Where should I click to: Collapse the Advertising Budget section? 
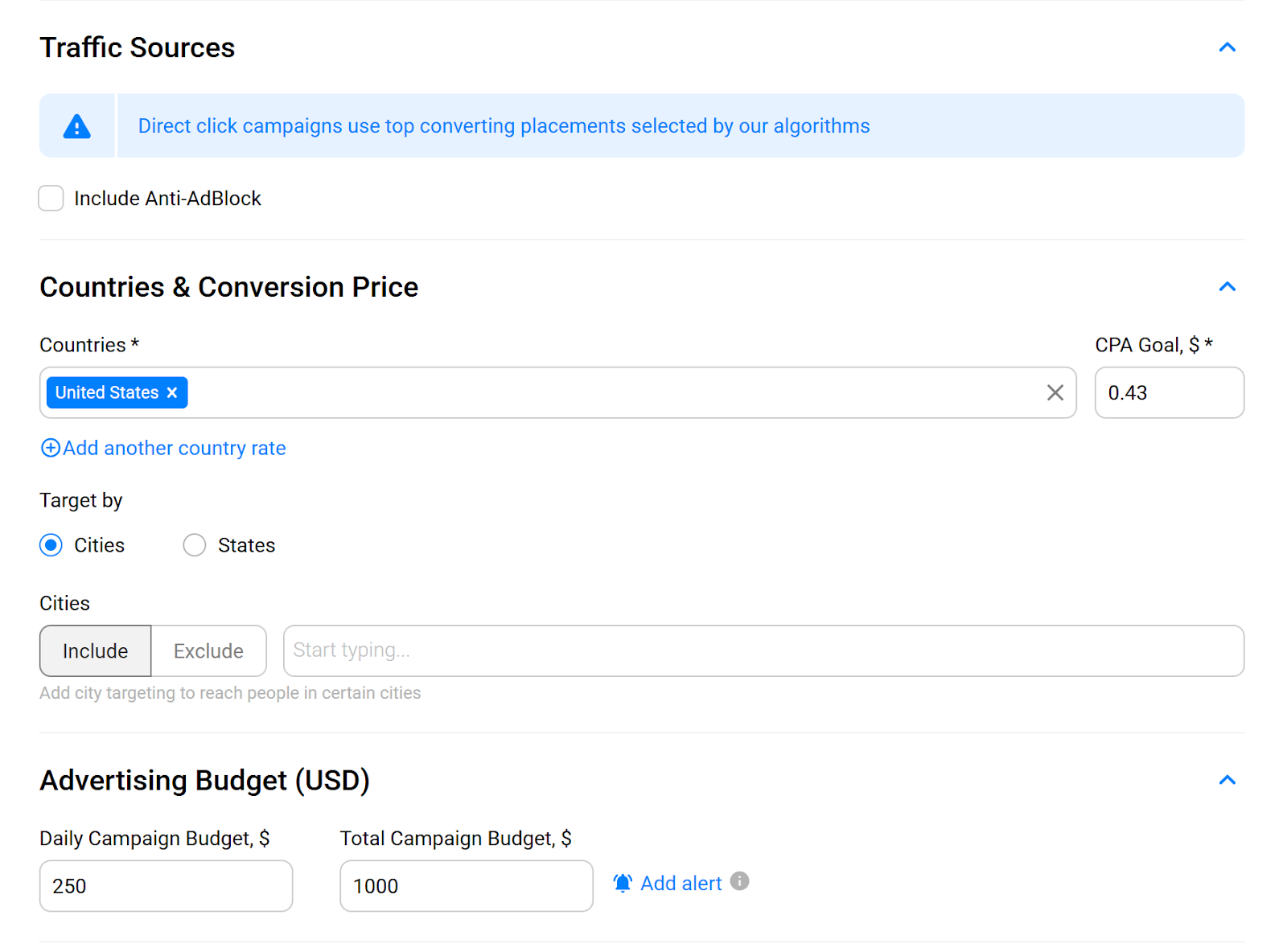1227,780
